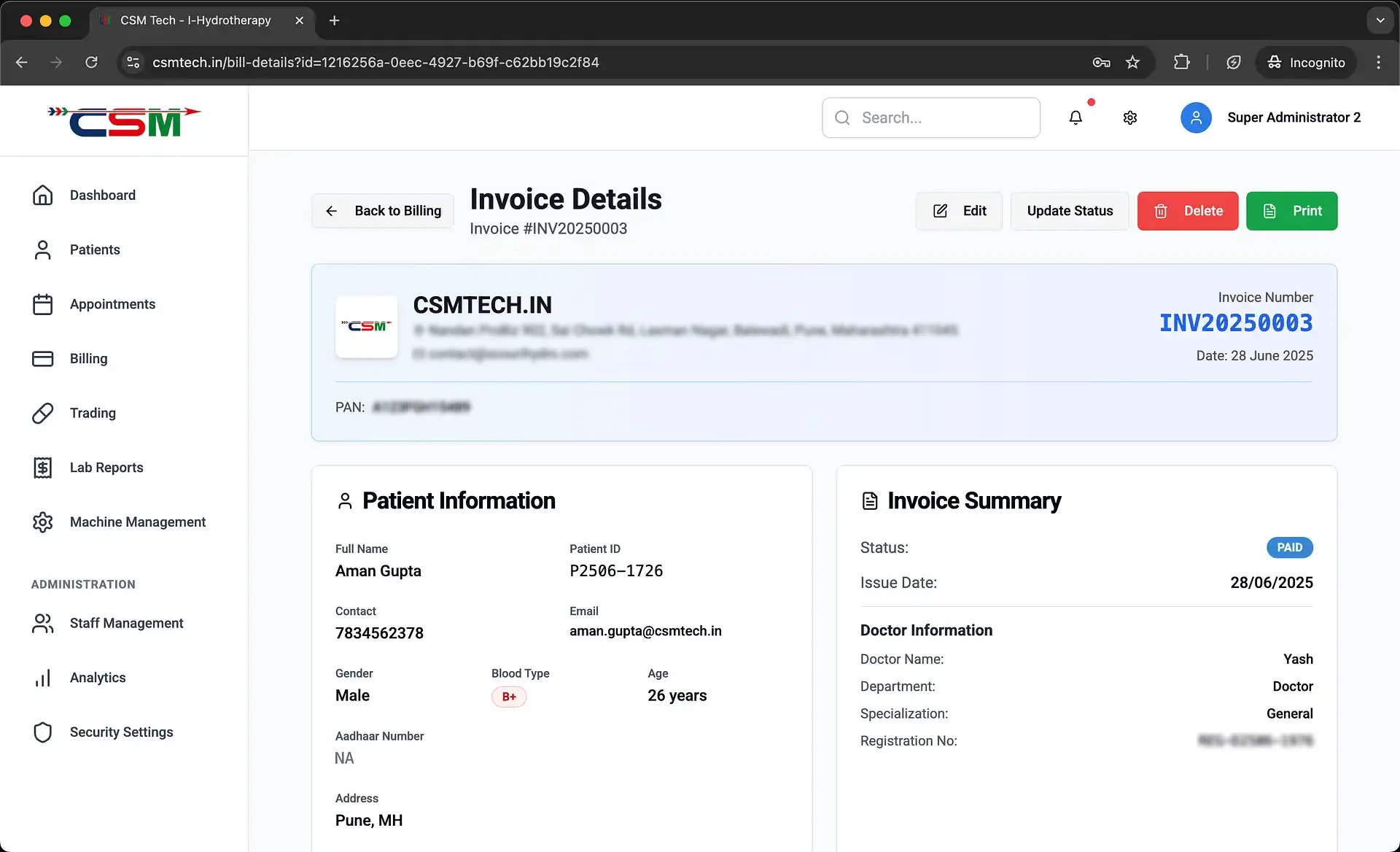Viewport: 1400px width, 852px height.
Task: View site information icon in address bar
Action: (133, 62)
